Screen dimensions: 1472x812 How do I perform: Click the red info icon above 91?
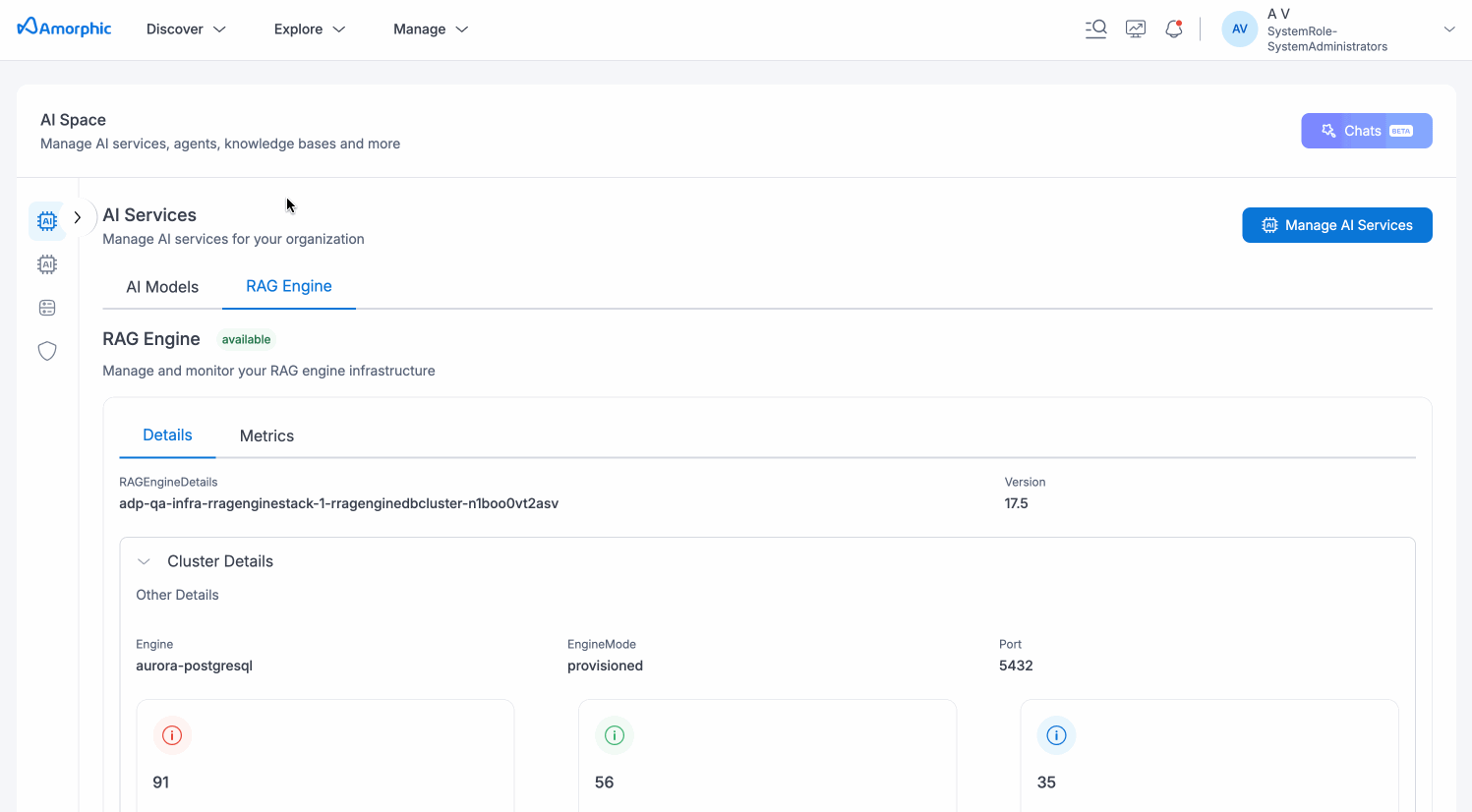tap(172, 735)
